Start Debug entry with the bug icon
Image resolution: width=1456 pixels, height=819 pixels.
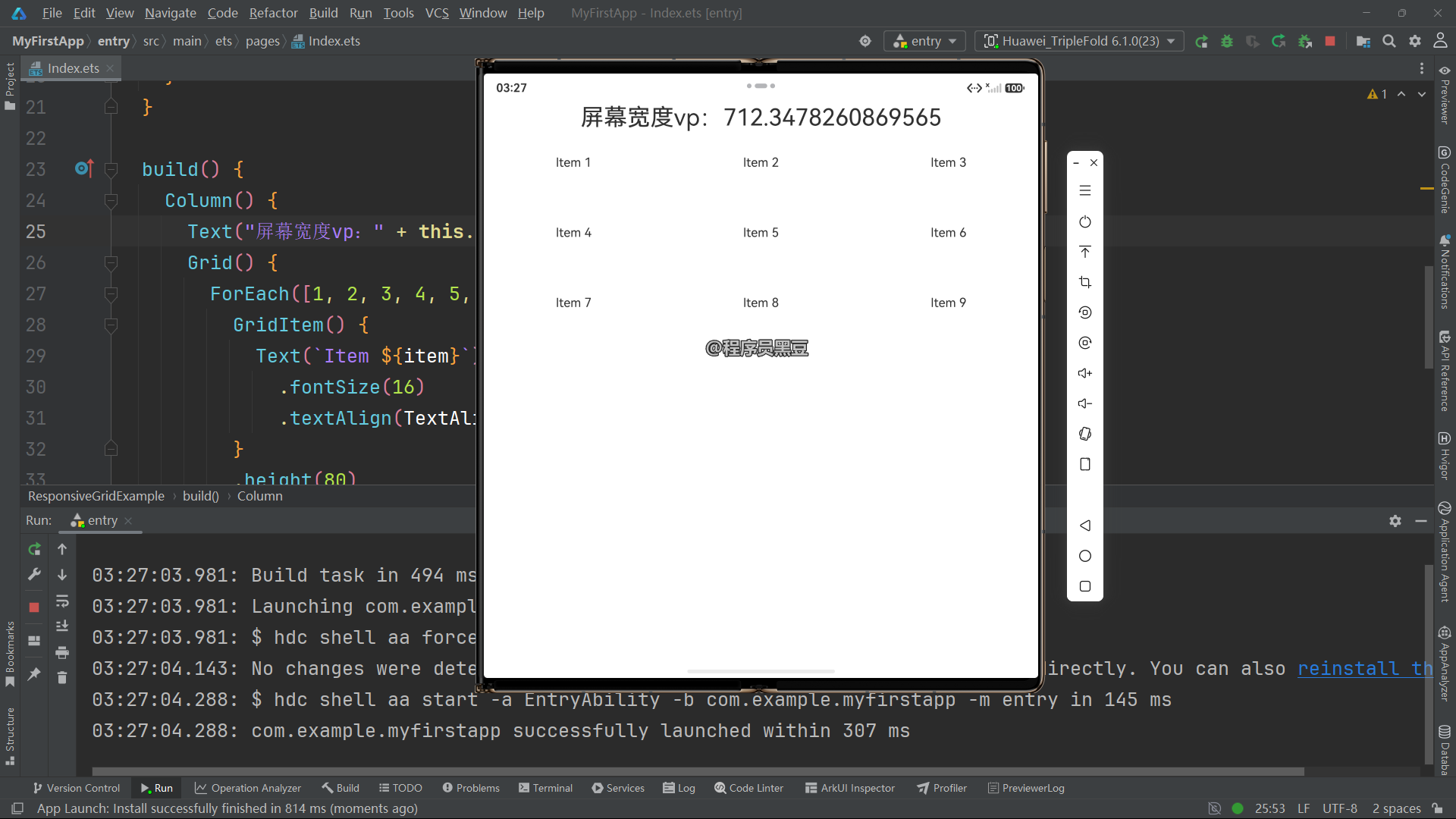click(x=1227, y=42)
